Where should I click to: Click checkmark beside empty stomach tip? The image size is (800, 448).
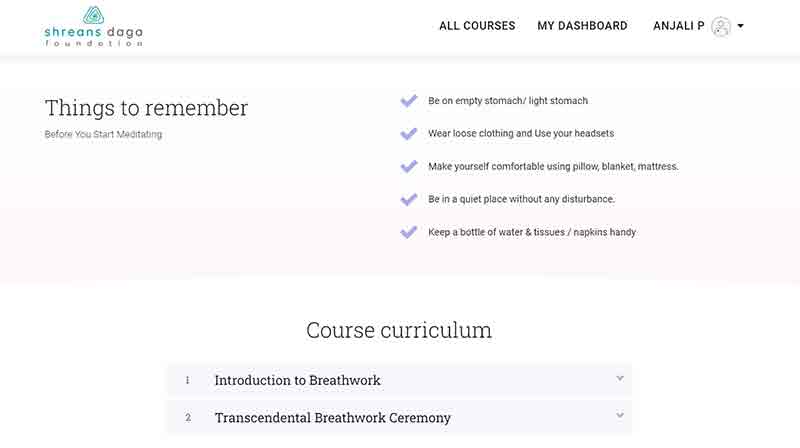408,101
